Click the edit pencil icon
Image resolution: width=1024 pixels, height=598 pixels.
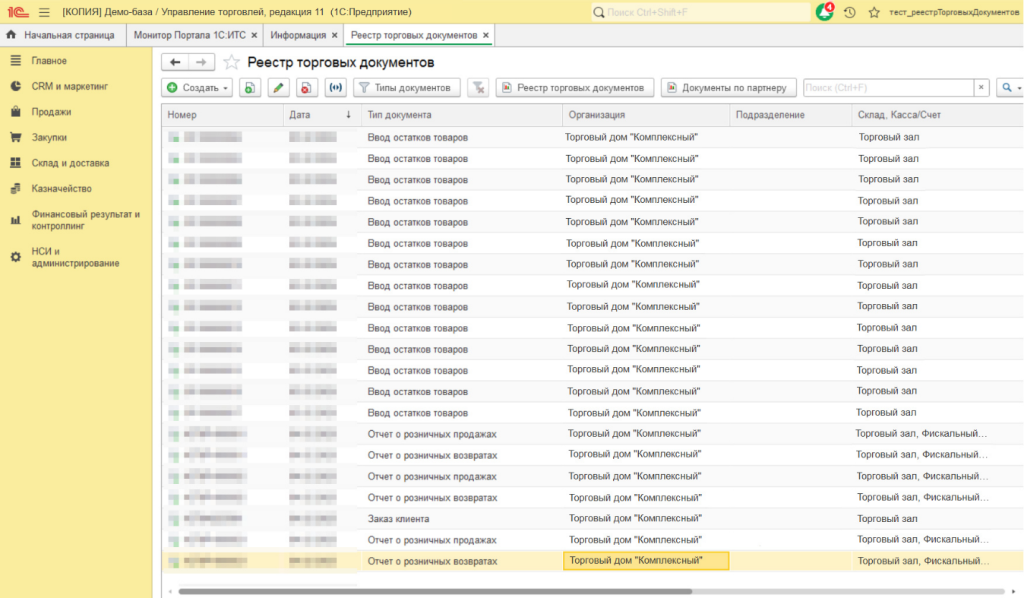pyautogui.click(x=278, y=87)
